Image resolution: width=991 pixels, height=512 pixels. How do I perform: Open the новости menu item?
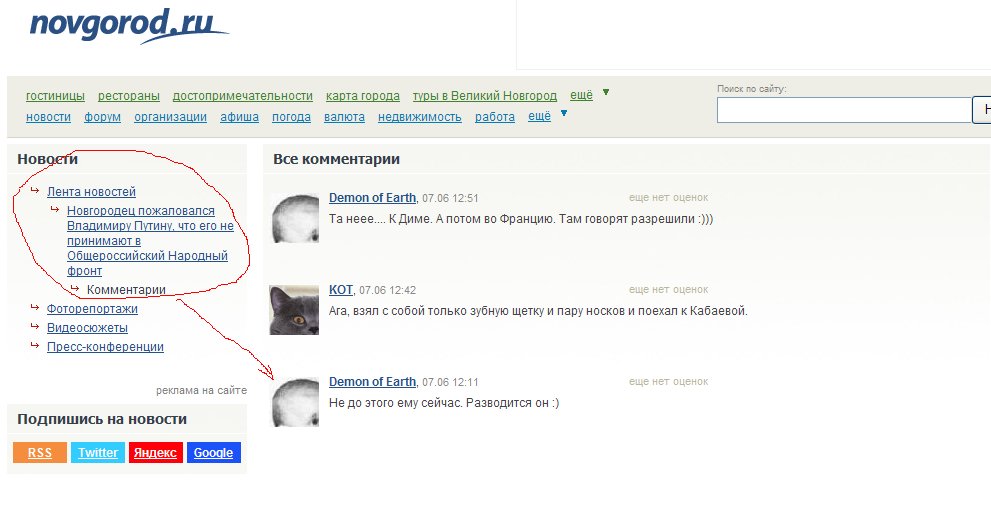click(49, 117)
